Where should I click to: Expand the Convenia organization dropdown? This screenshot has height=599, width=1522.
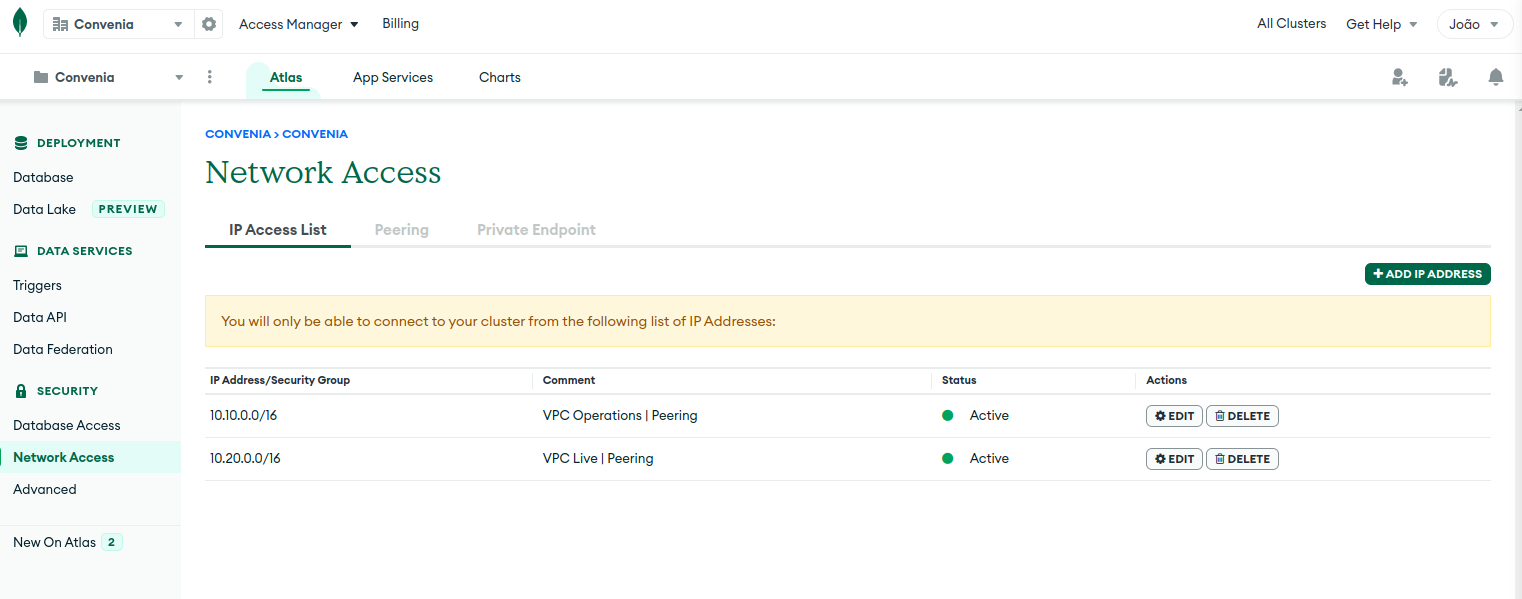point(118,24)
